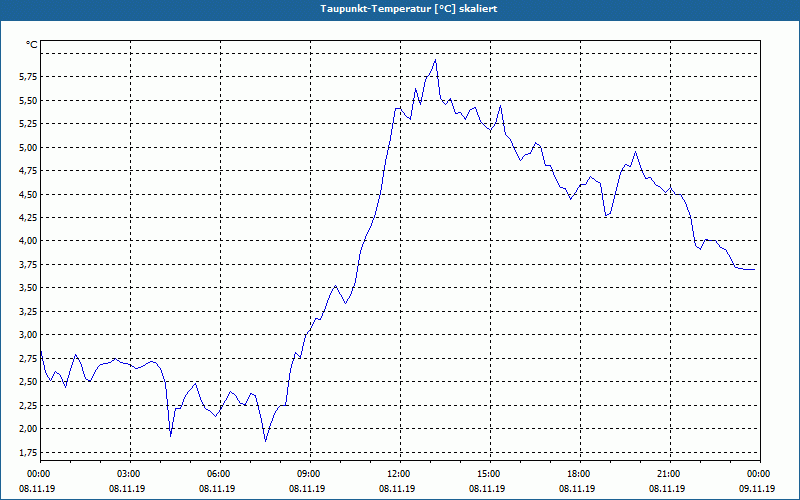Select the 5,75 y-axis label
Screen dimensions: 800x500
pyautogui.click(x=29, y=77)
